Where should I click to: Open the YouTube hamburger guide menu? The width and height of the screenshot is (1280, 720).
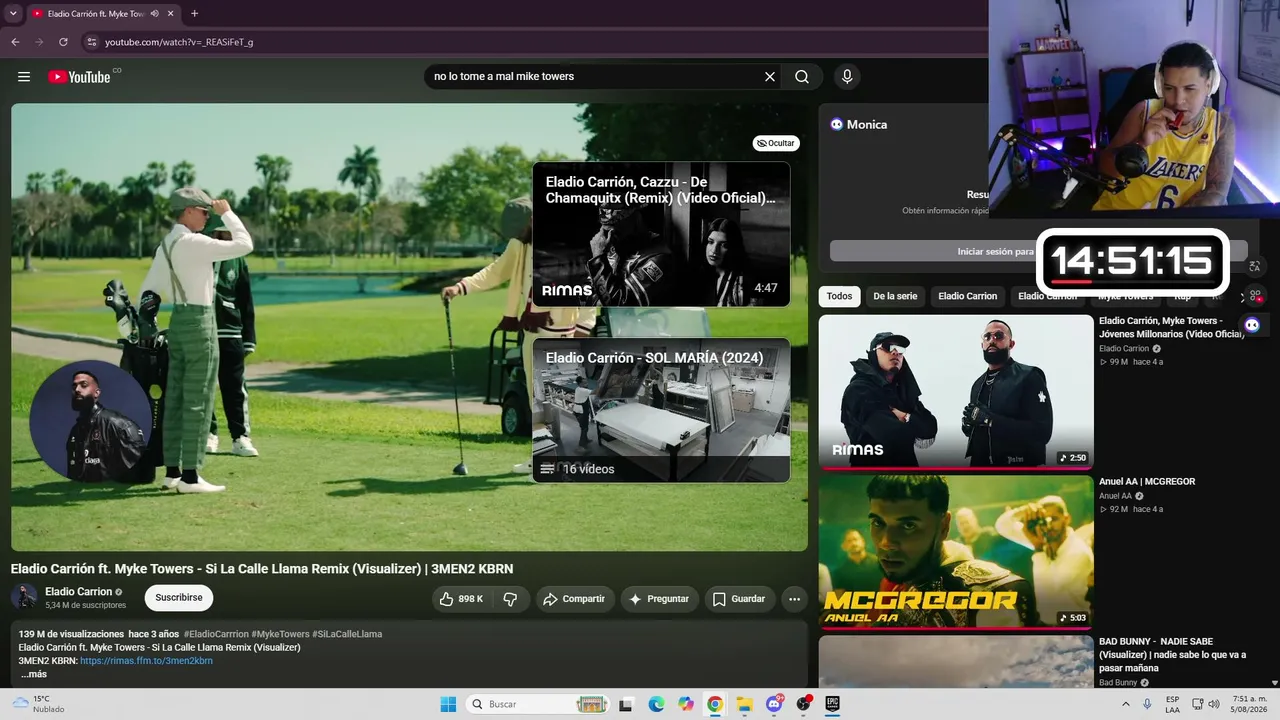click(x=24, y=77)
